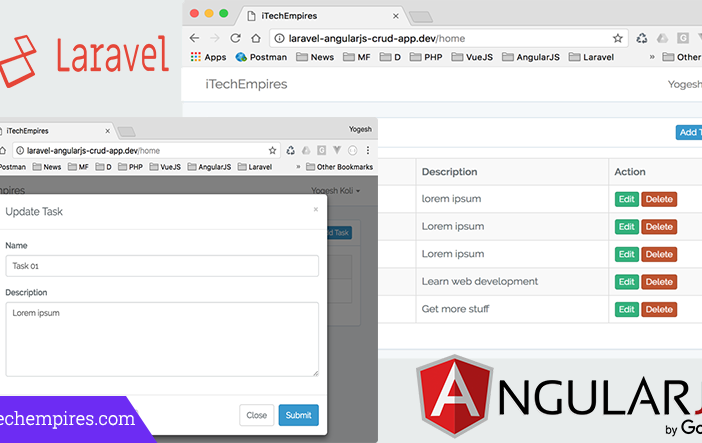The width and height of the screenshot is (702, 443).
Task: Click recycle extension icon in main browser
Action: [x=642, y=39]
